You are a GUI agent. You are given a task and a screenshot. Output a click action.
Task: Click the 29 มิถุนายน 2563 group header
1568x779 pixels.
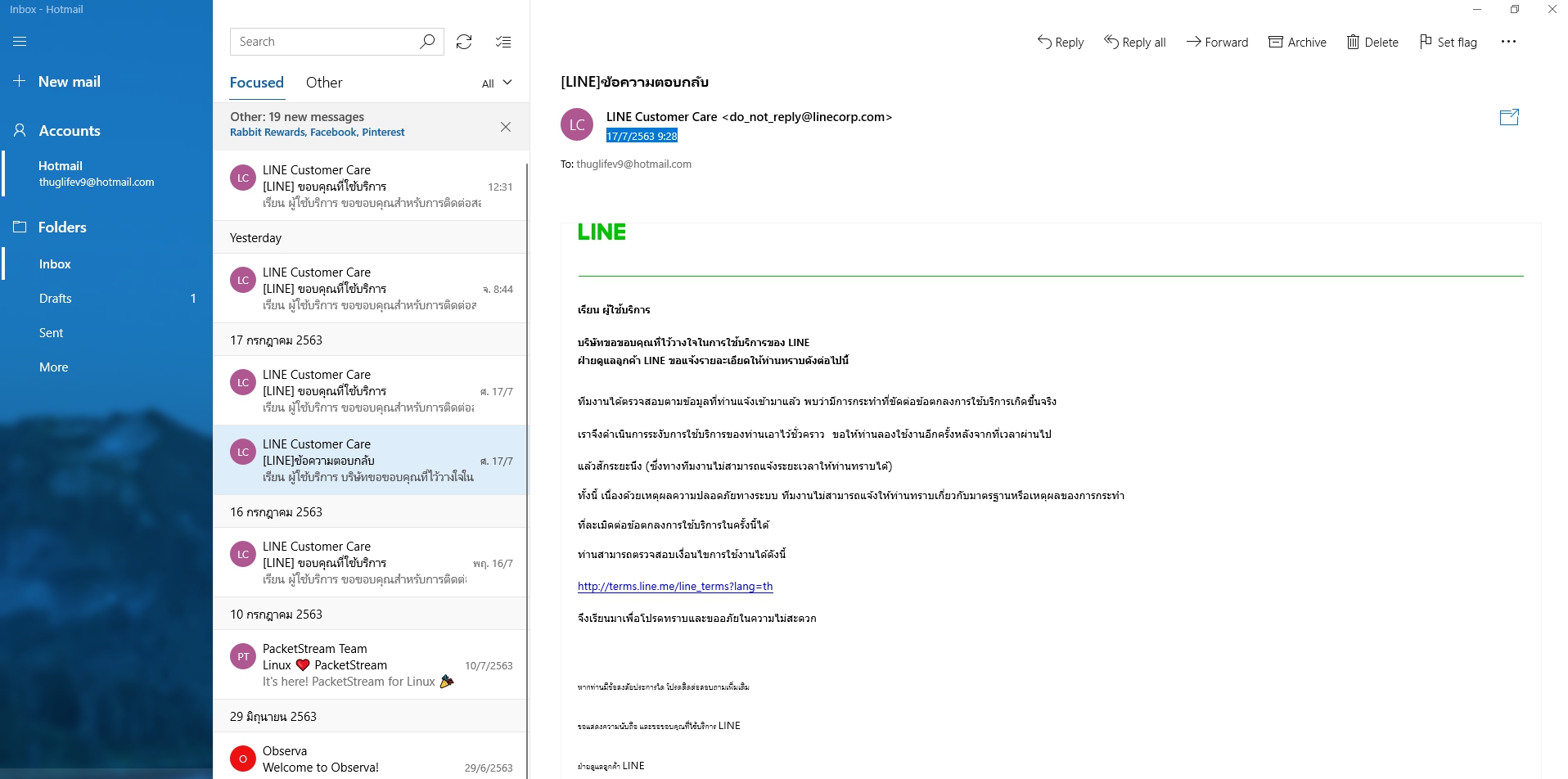pos(371,716)
